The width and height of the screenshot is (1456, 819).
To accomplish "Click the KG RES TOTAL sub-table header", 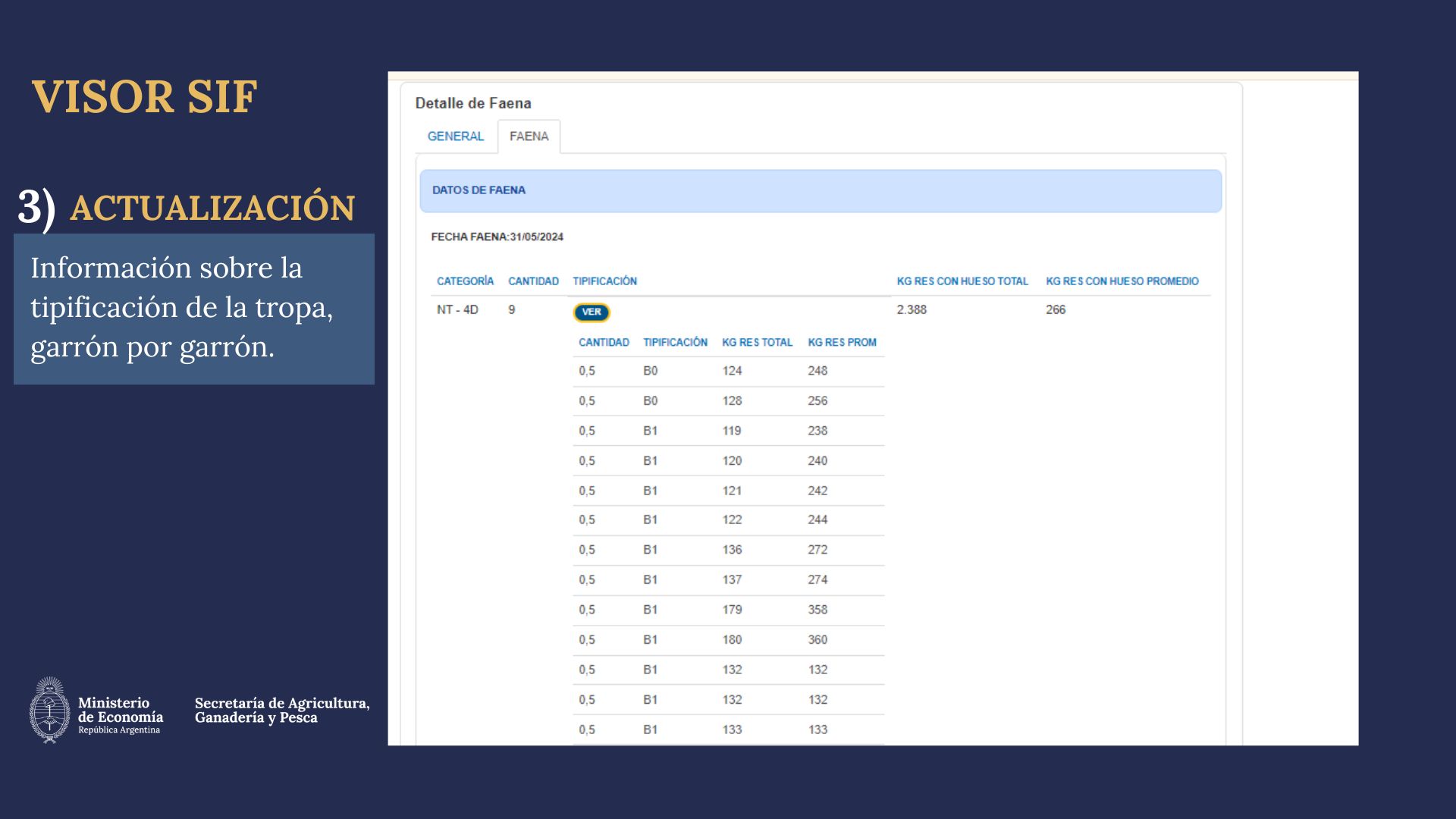I will [757, 343].
